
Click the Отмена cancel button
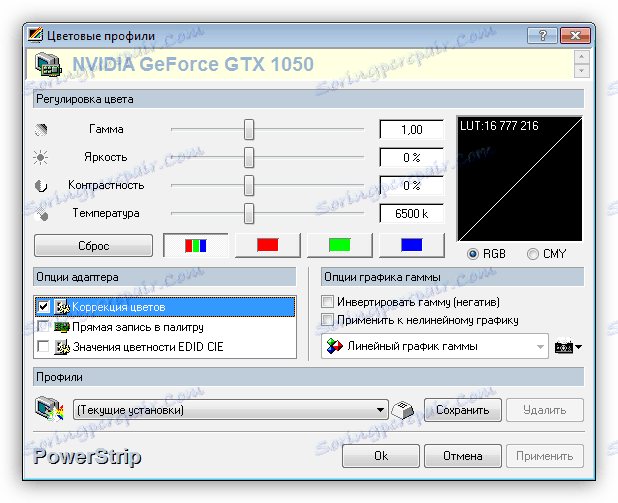[463, 456]
